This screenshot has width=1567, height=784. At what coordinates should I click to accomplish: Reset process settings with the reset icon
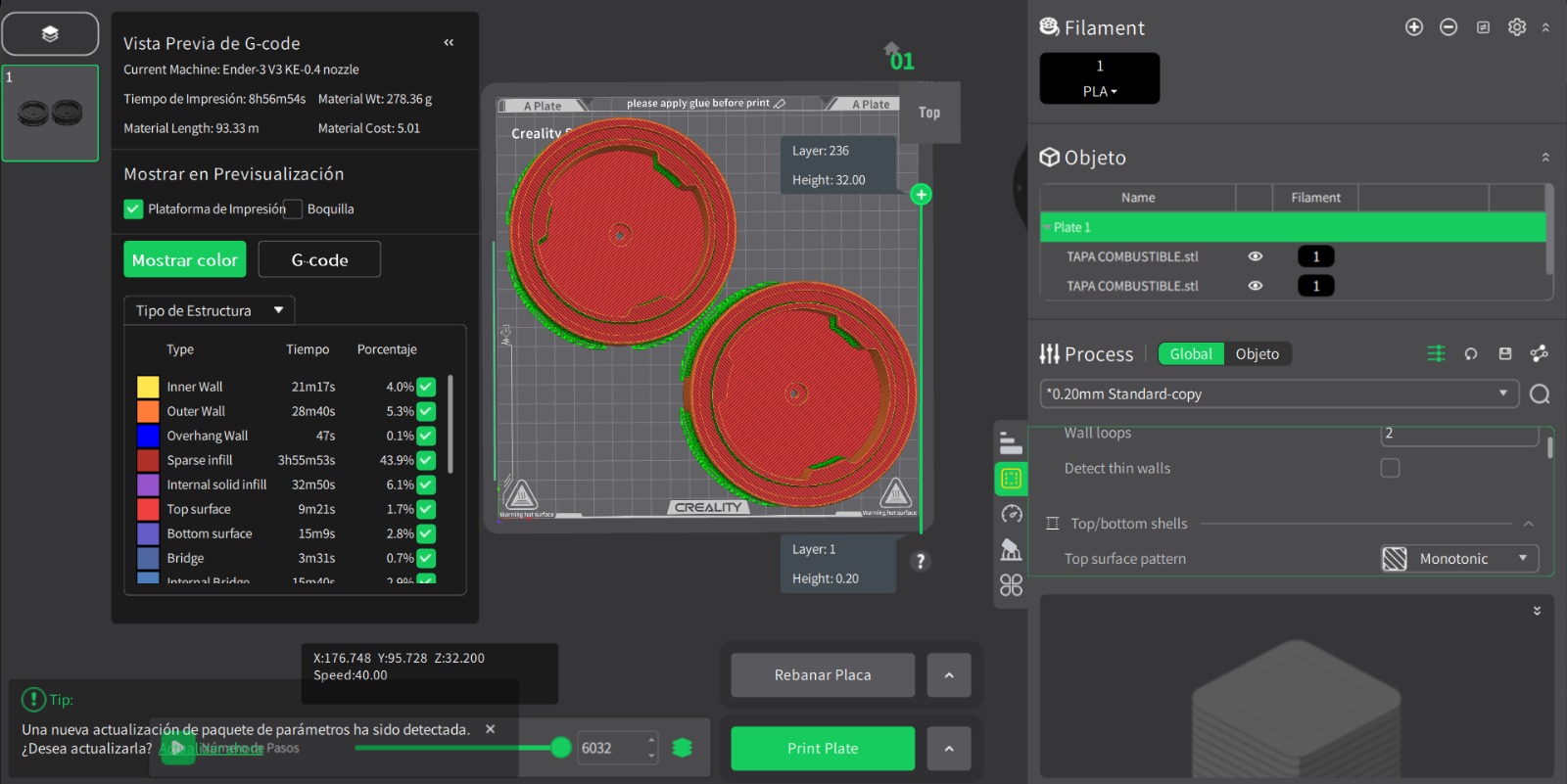(x=1471, y=354)
